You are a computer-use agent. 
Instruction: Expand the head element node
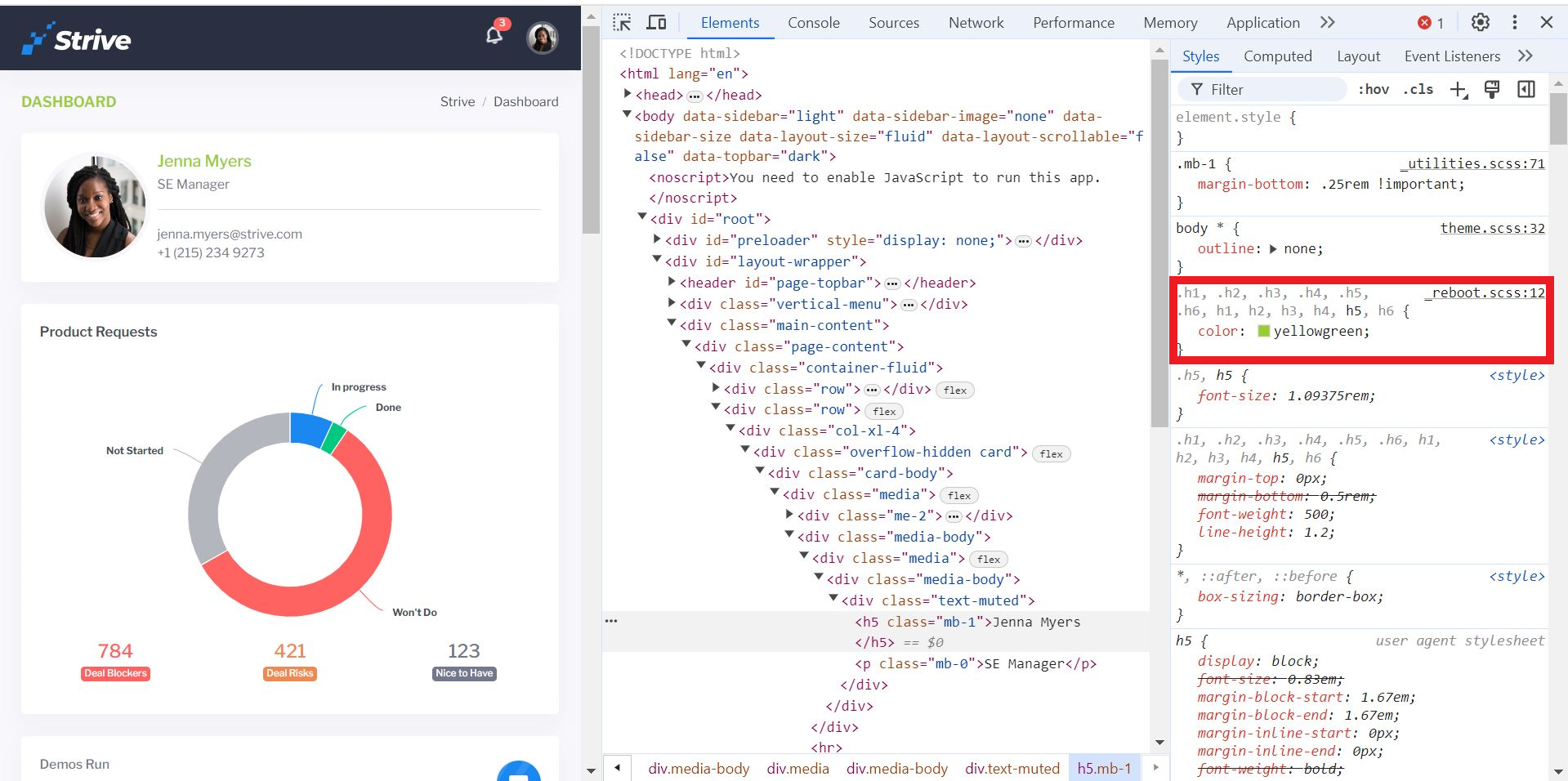[628, 94]
